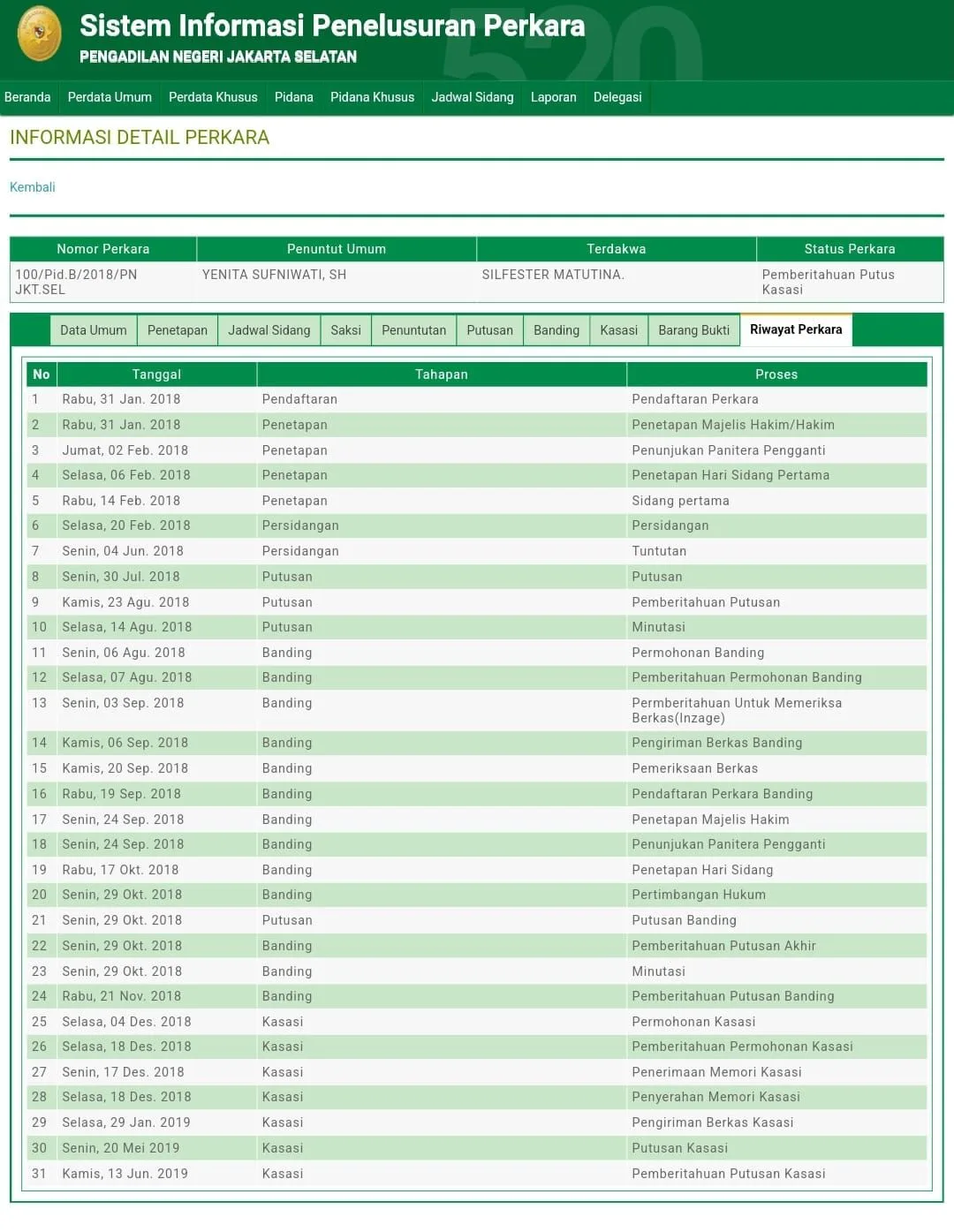
Task: Click the court emblem logo
Action: pyautogui.click(x=40, y=34)
